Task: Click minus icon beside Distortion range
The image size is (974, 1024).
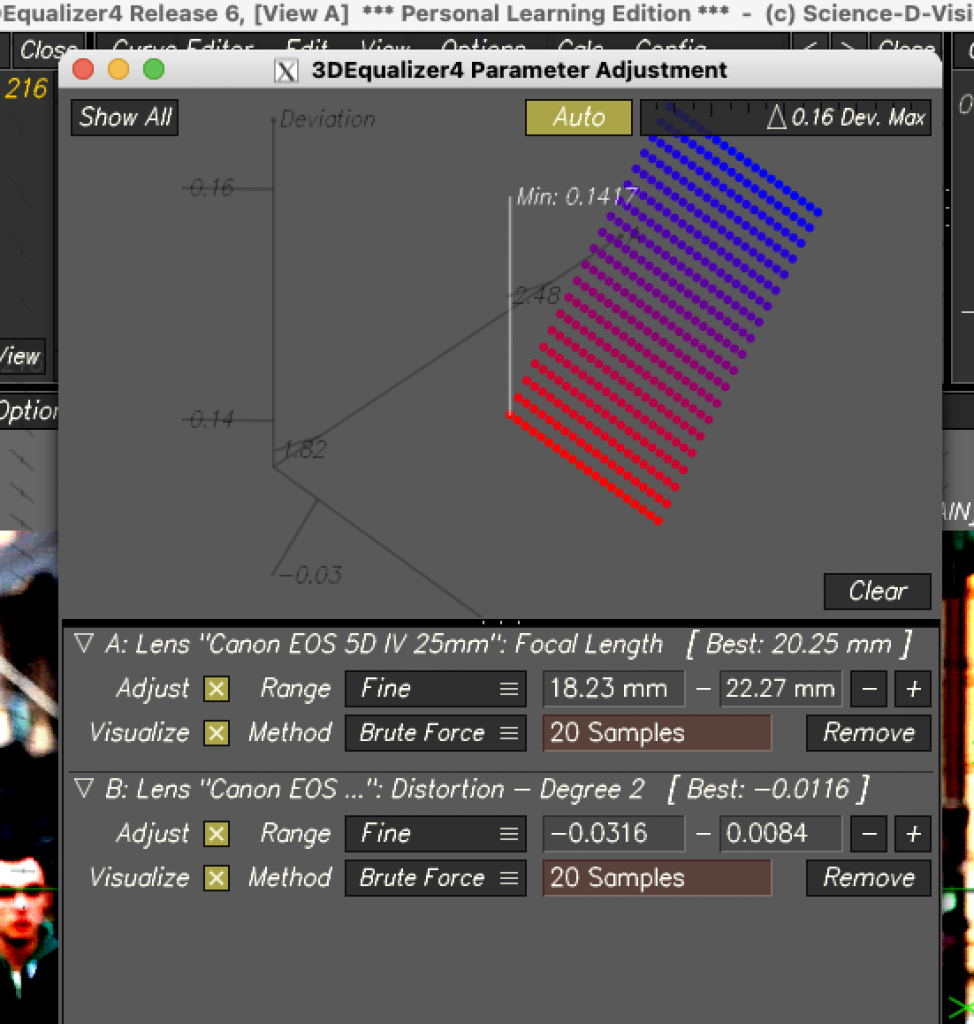Action: tap(869, 834)
